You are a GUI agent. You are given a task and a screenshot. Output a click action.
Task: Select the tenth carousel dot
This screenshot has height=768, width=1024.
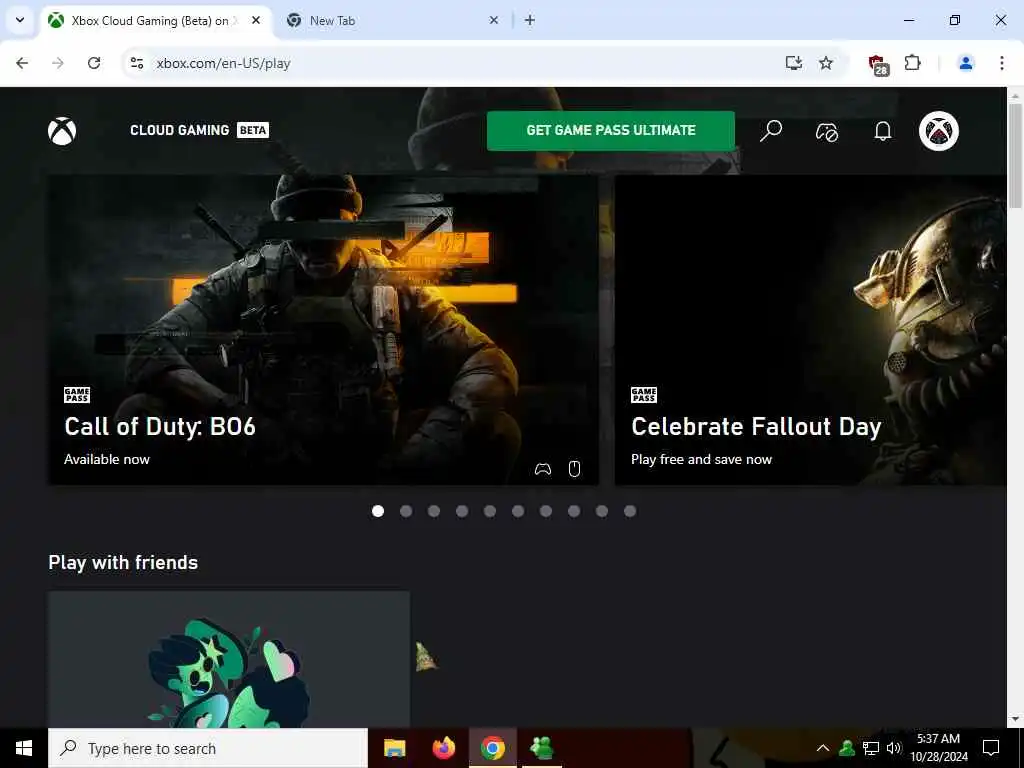[630, 511]
